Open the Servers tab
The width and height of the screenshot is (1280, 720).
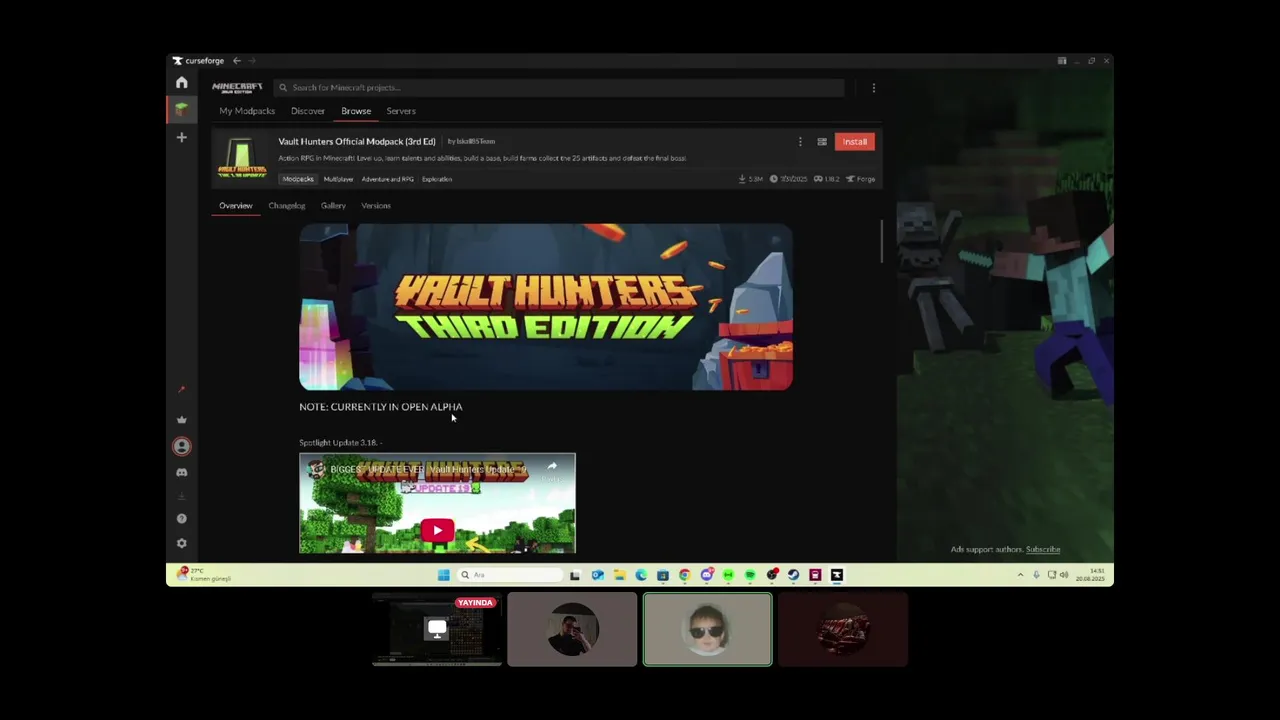tap(401, 111)
